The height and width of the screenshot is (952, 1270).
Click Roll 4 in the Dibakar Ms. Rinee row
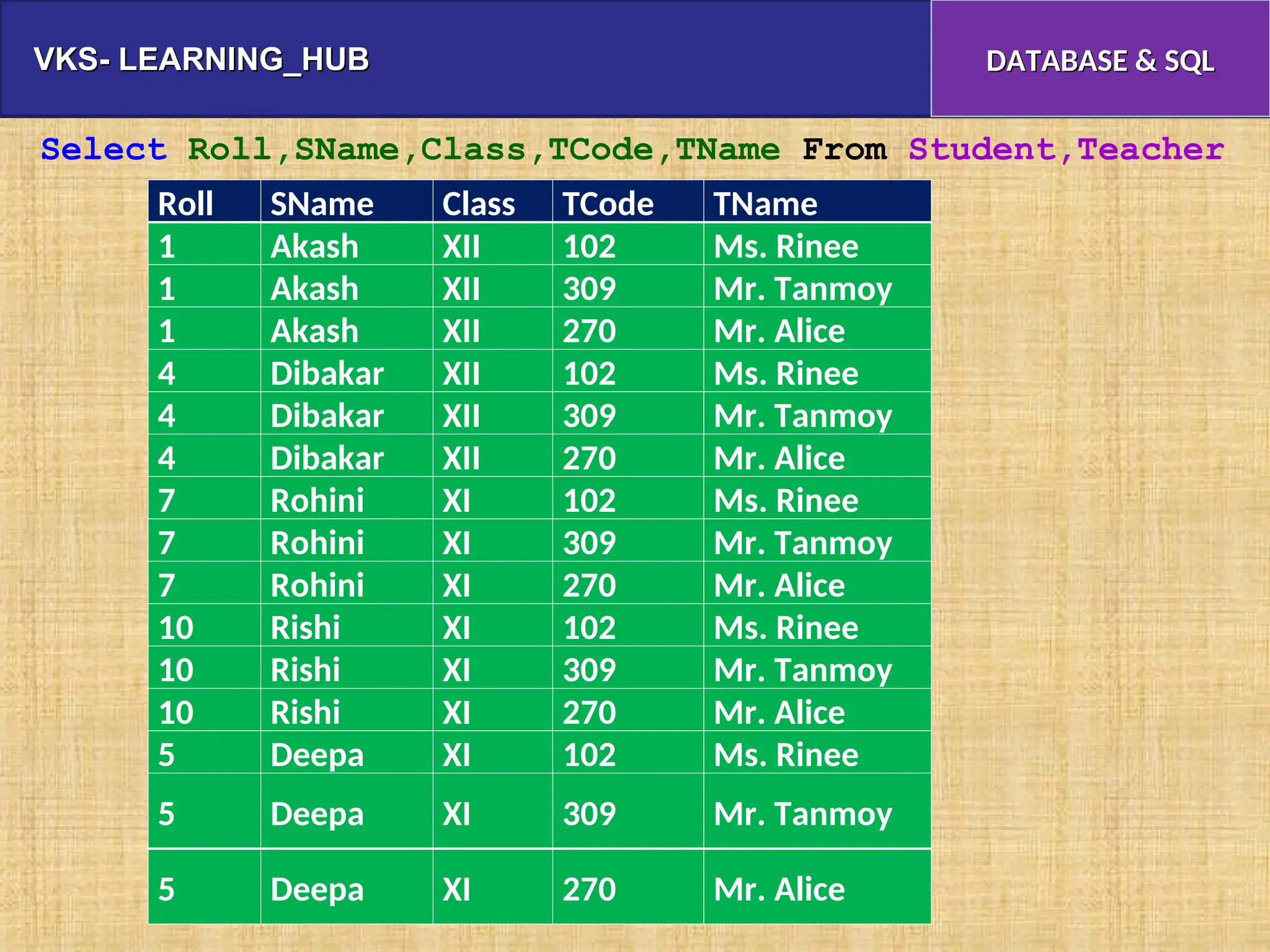[167, 374]
